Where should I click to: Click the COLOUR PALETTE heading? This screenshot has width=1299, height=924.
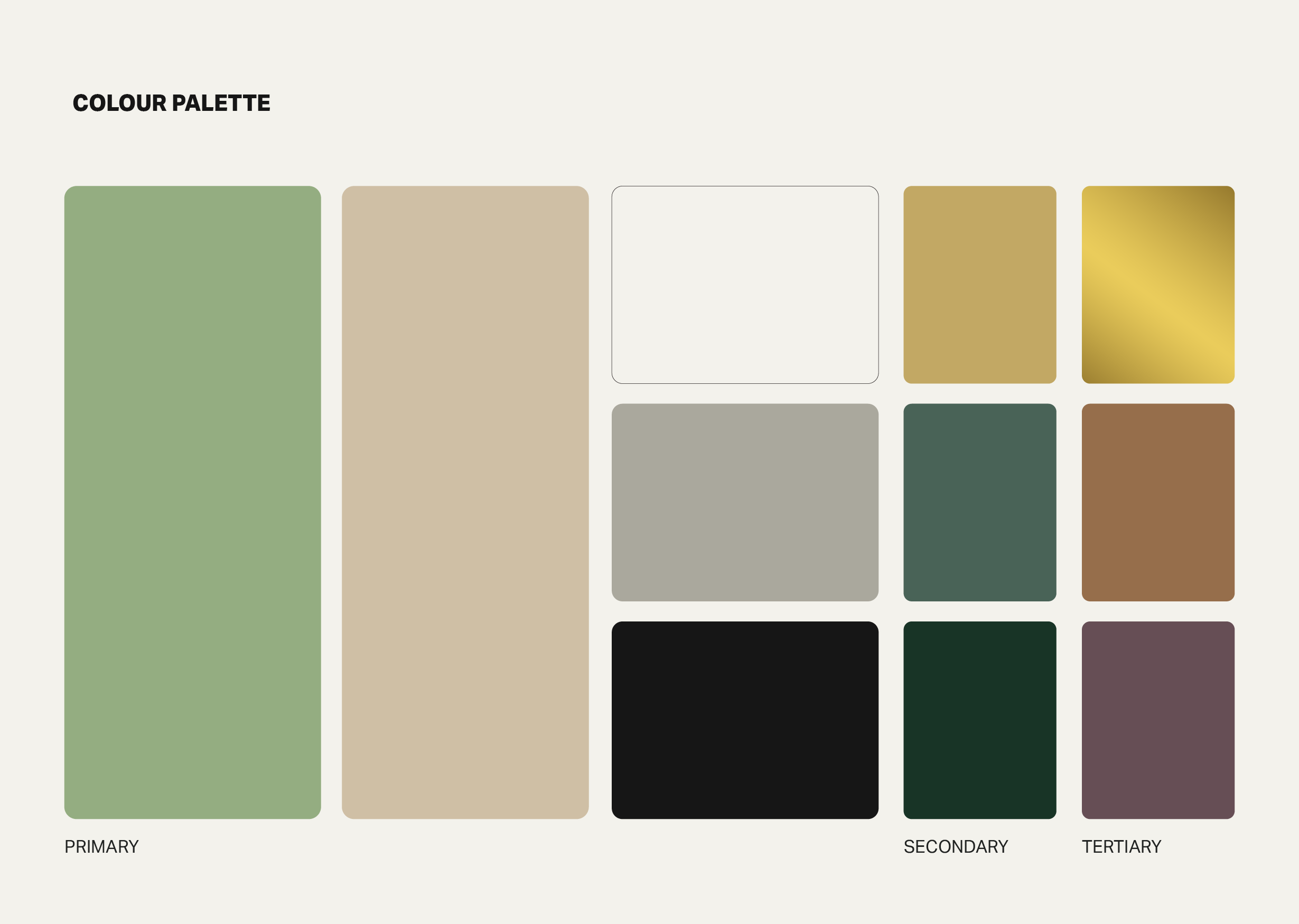pyautogui.click(x=171, y=103)
